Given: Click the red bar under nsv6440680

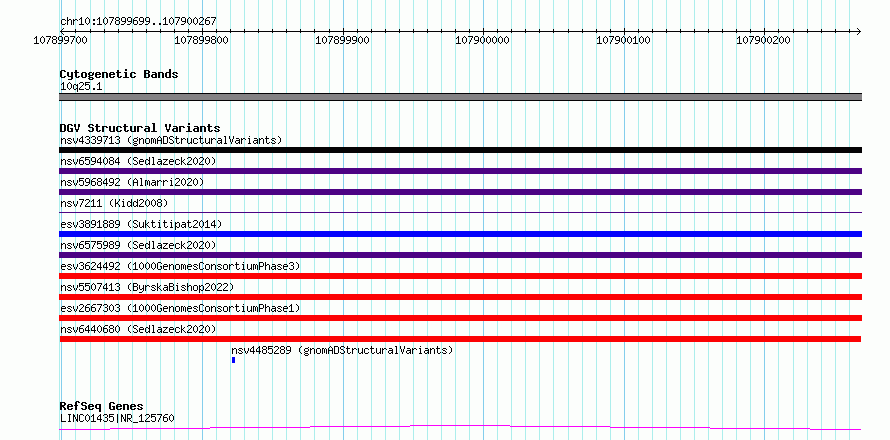Looking at the screenshot, I should point(460,339).
